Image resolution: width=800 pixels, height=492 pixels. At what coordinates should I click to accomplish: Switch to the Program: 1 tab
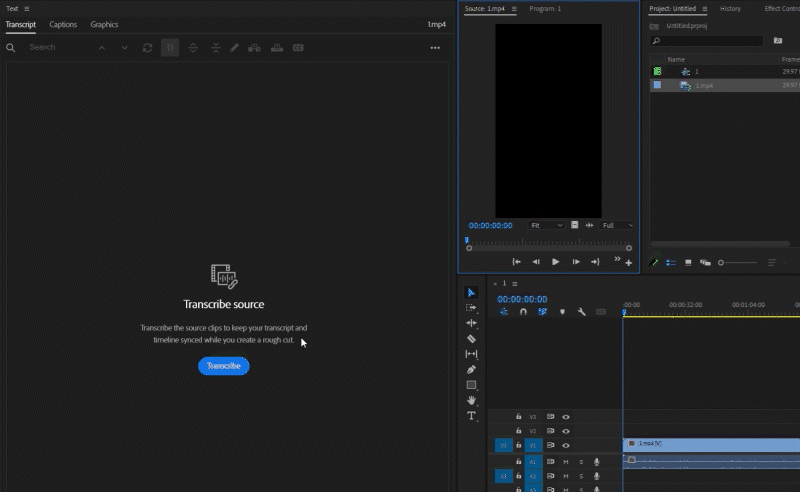click(545, 9)
